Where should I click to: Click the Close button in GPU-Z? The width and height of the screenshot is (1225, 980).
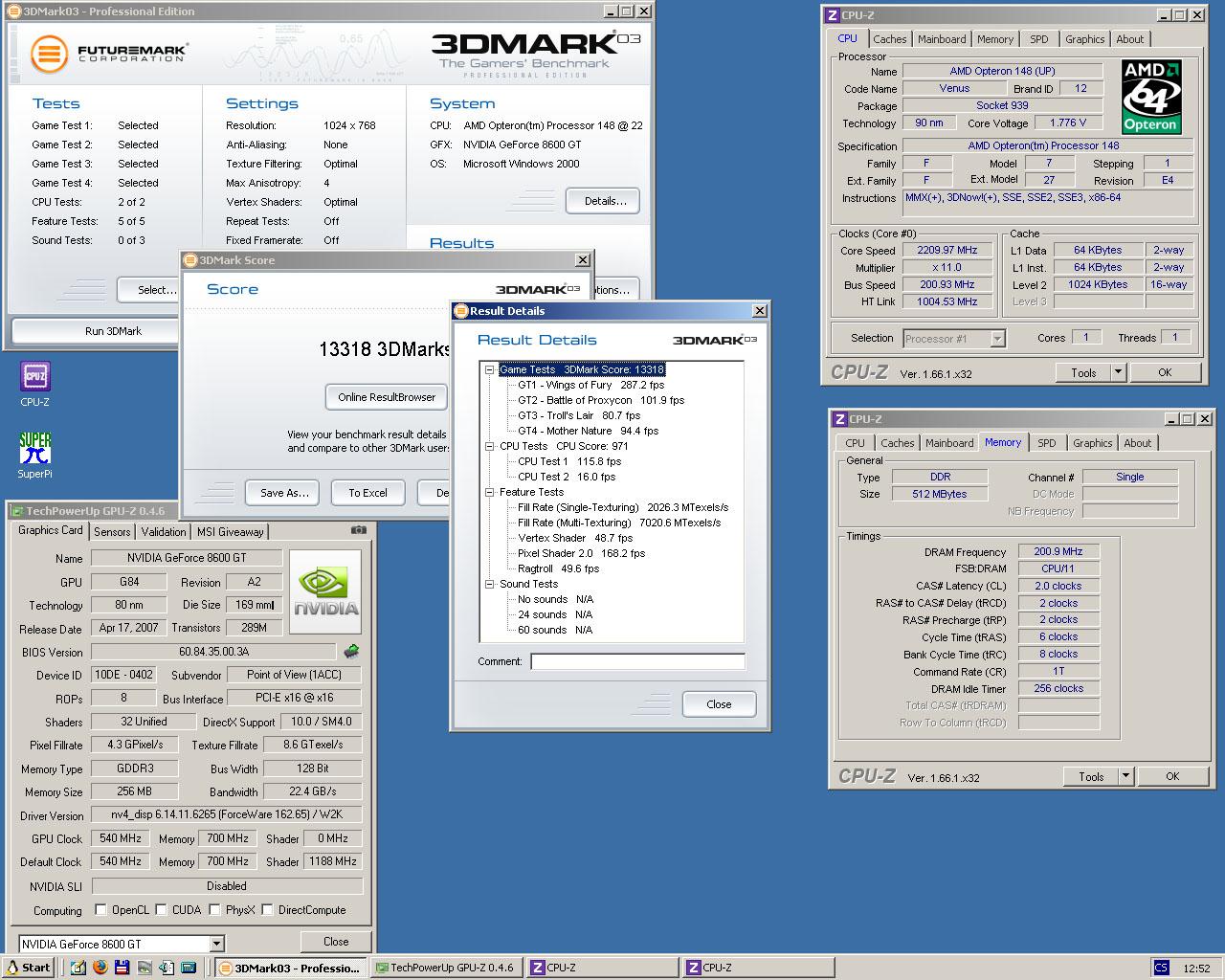[x=336, y=942]
